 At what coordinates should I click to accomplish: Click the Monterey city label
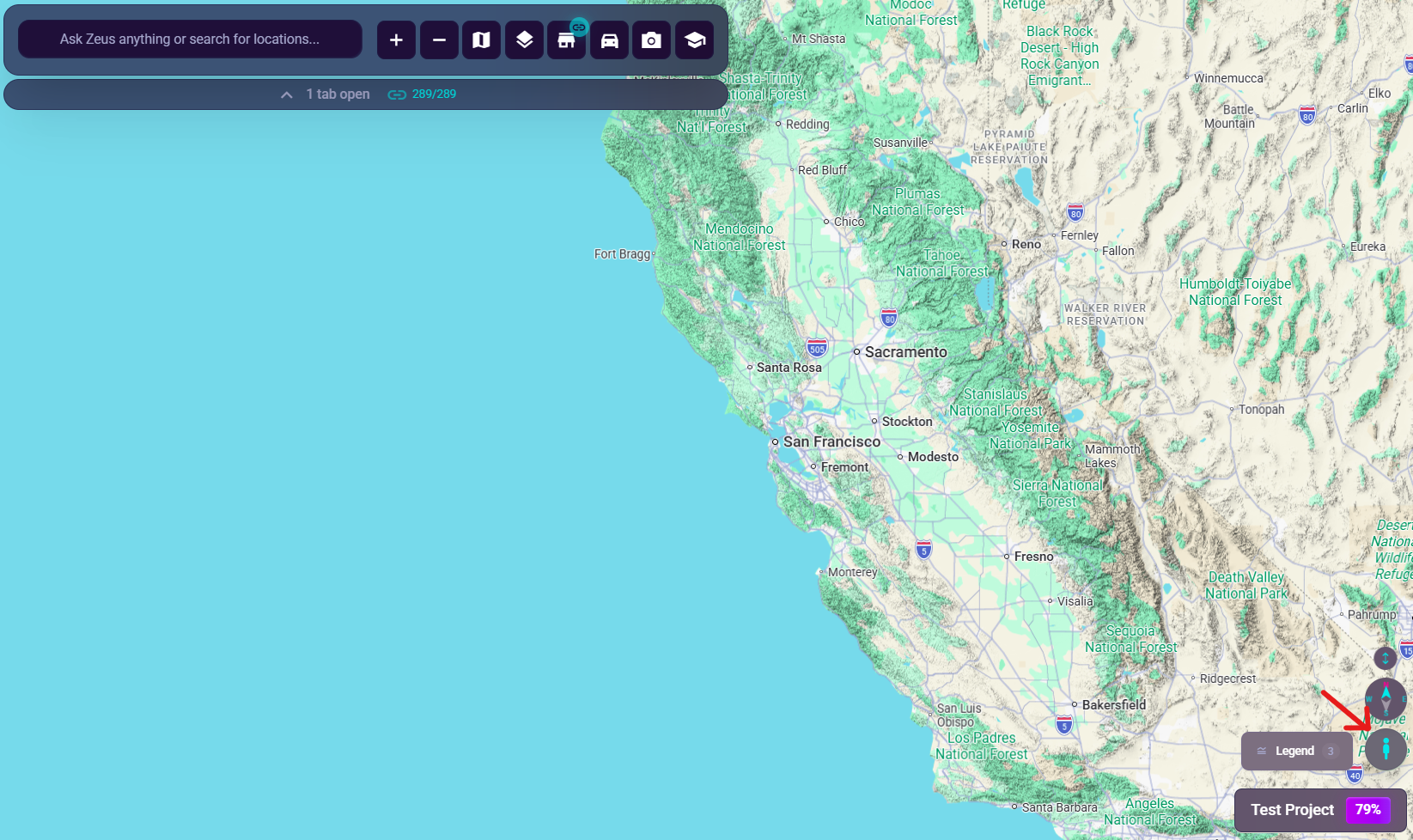tap(852, 572)
